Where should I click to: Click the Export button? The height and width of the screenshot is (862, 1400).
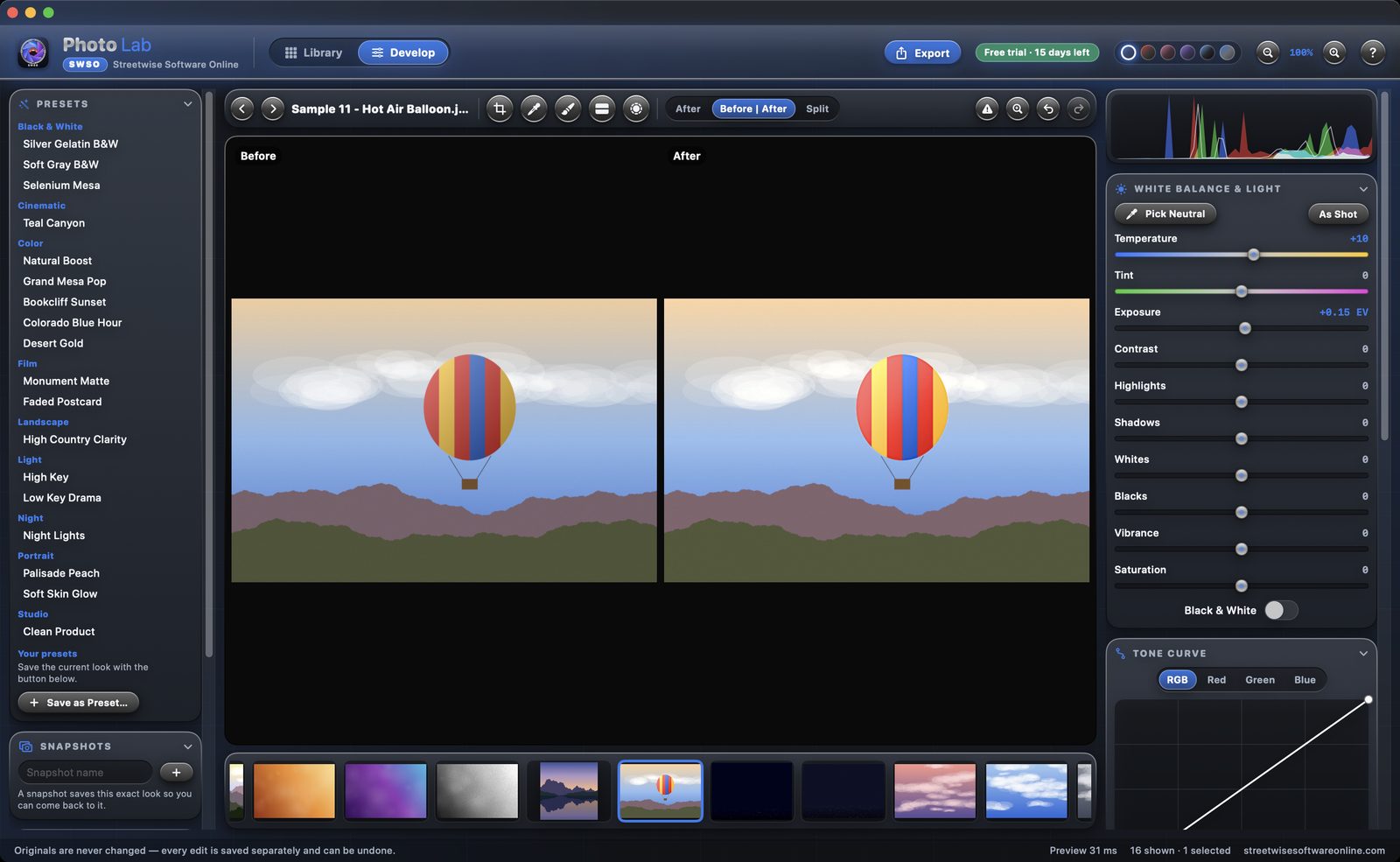(x=922, y=53)
